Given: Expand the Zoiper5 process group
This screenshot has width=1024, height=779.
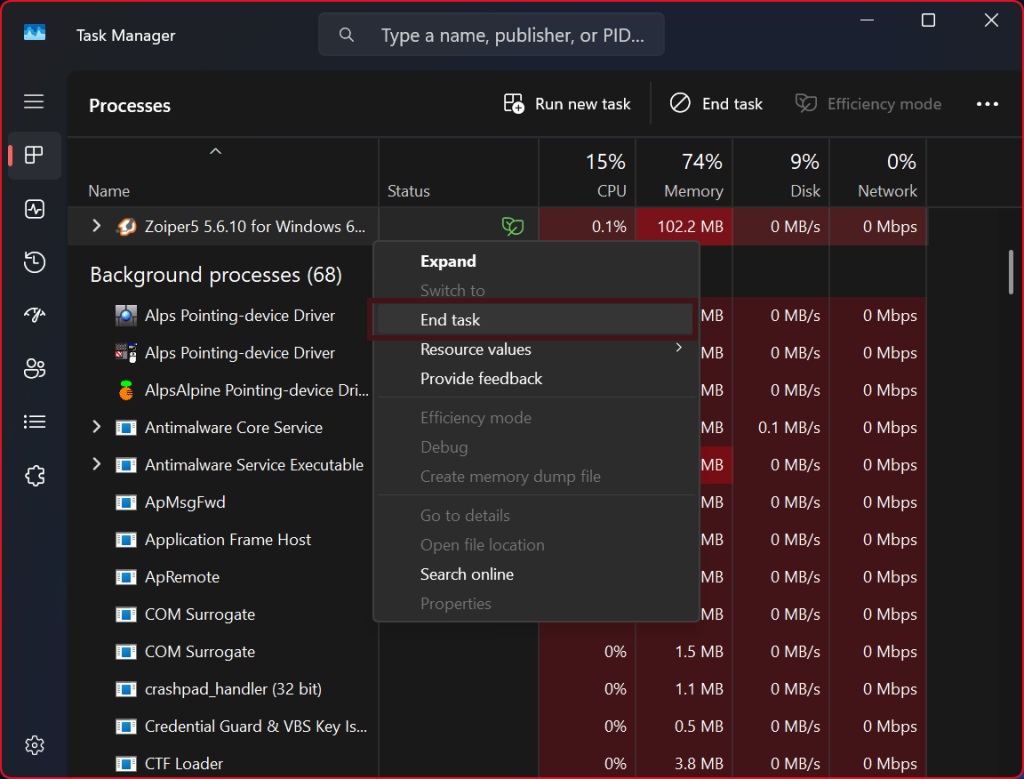Looking at the screenshot, I should 96,226.
